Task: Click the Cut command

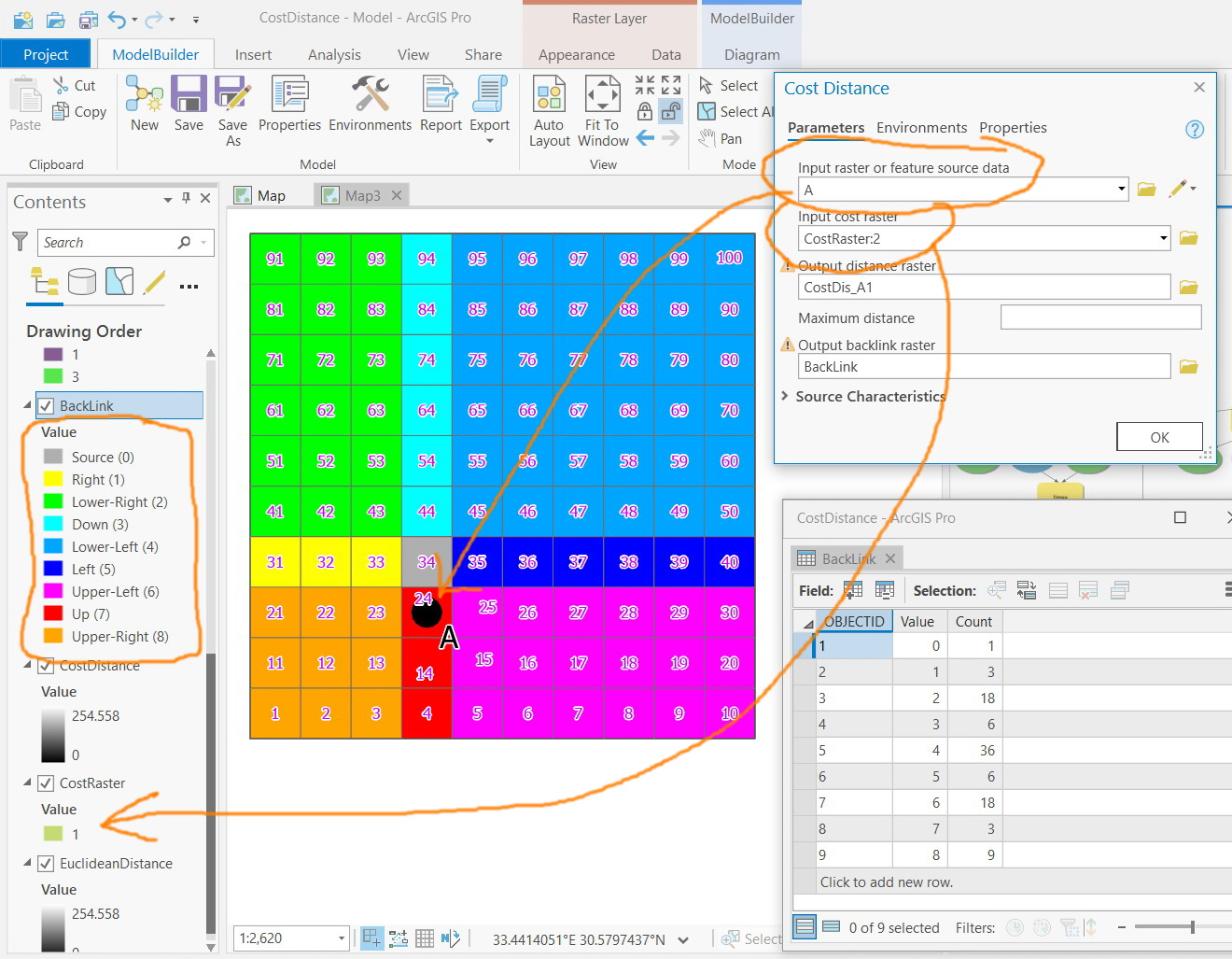Action: [x=74, y=85]
